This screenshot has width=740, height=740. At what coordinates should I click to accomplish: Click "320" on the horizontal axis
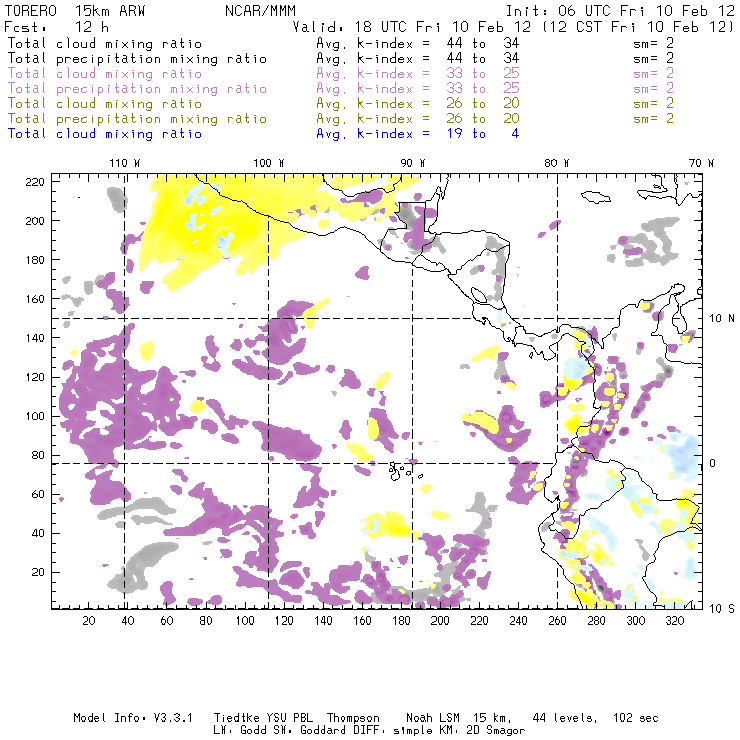pyautogui.click(x=674, y=621)
